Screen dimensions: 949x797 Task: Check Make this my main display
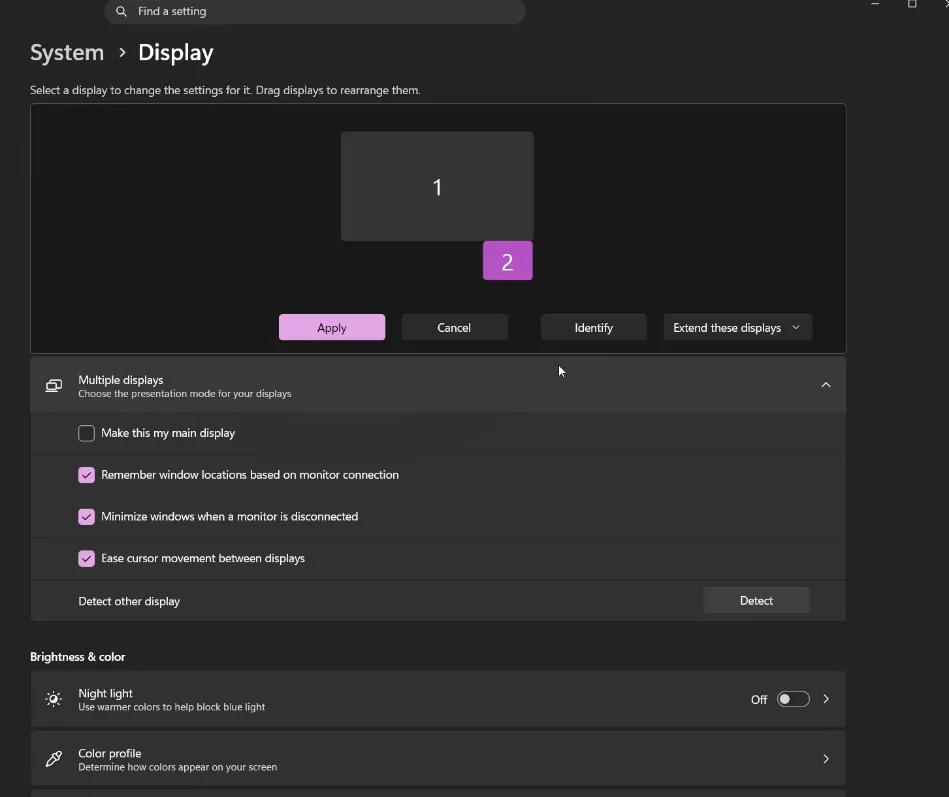[87, 433]
